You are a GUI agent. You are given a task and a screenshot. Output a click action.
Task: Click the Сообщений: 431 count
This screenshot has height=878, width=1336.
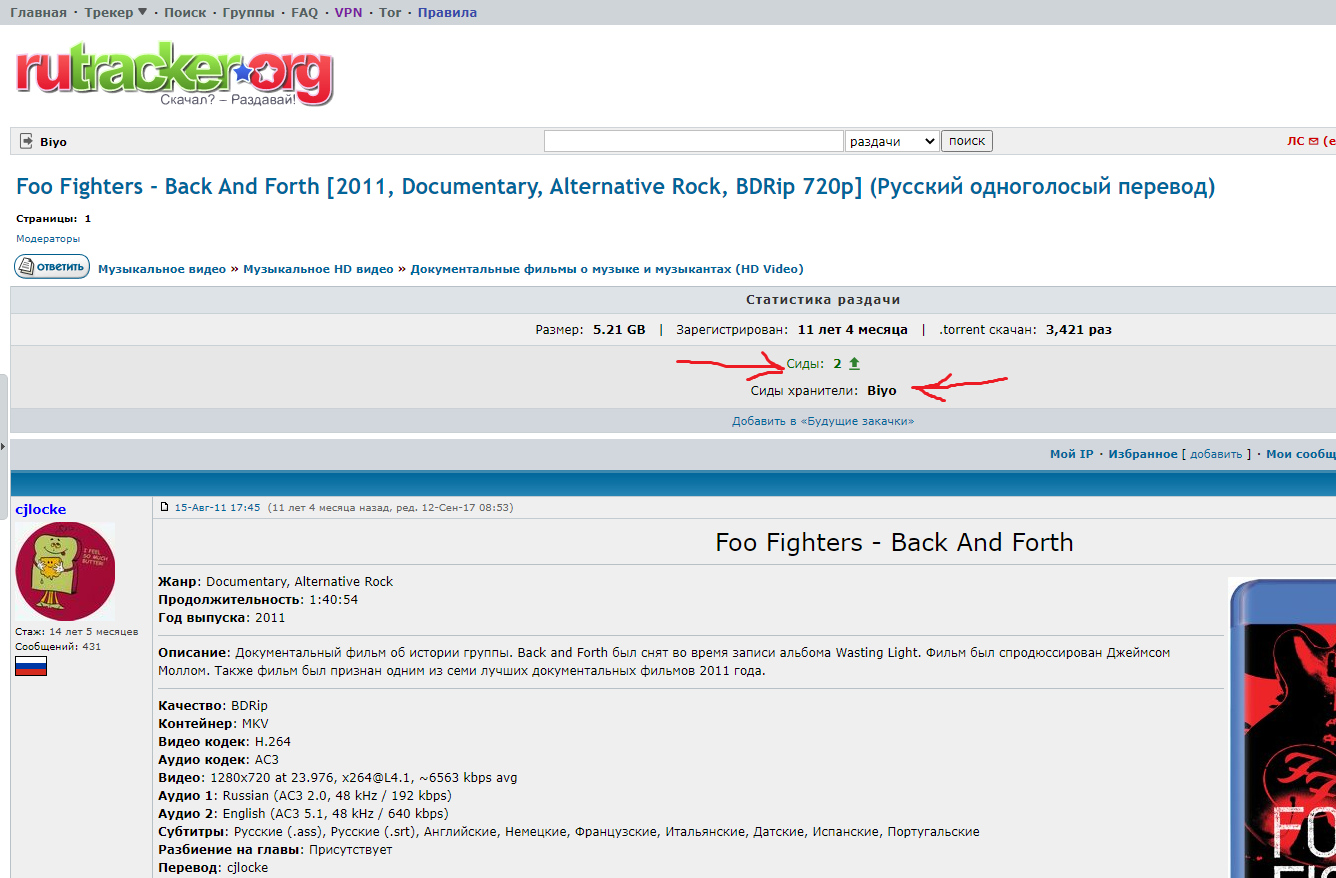point(58,646)
